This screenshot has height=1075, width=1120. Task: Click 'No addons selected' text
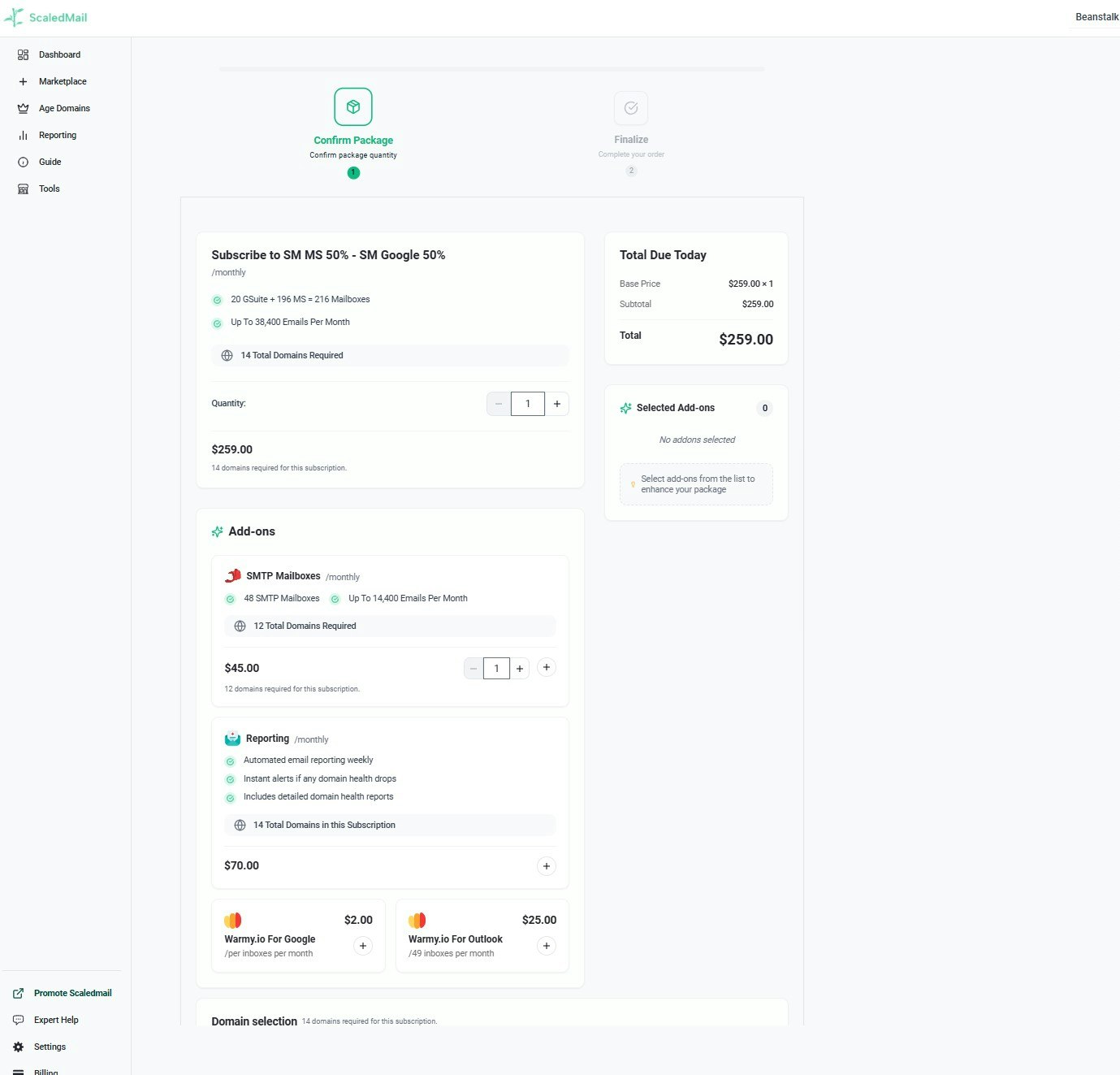tap(697, 440)
